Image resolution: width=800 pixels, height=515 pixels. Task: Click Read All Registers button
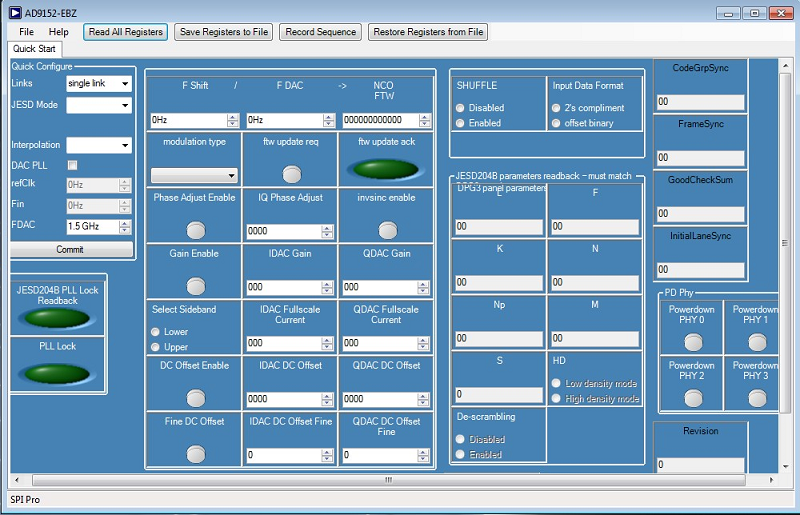coord(125,32)
